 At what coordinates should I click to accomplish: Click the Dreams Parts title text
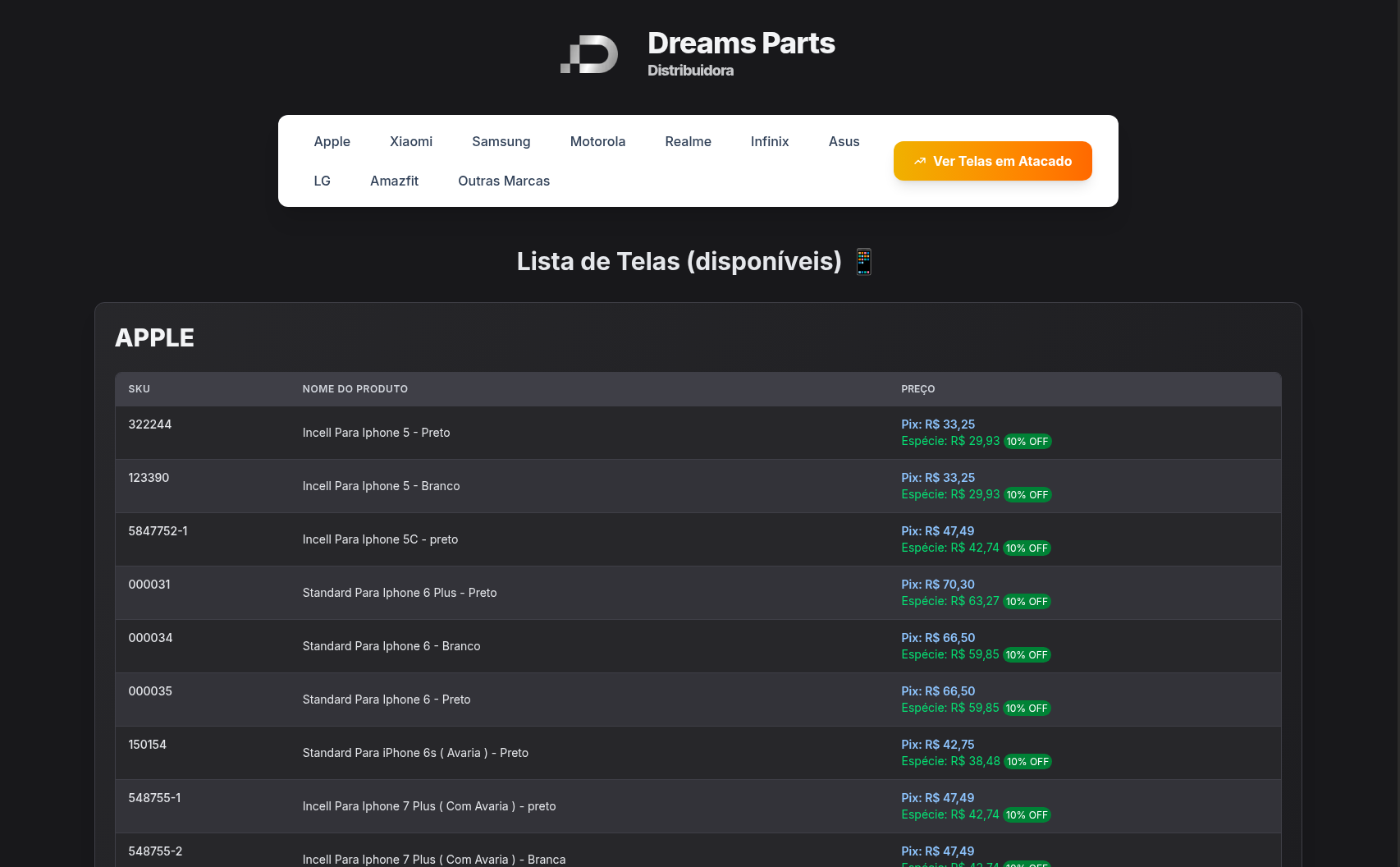coord(741,43)
